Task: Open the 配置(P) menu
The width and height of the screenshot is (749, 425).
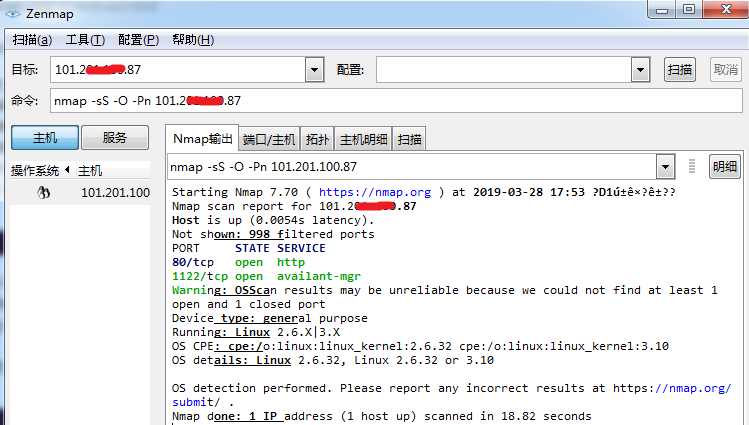Action: tap(139, 40)
